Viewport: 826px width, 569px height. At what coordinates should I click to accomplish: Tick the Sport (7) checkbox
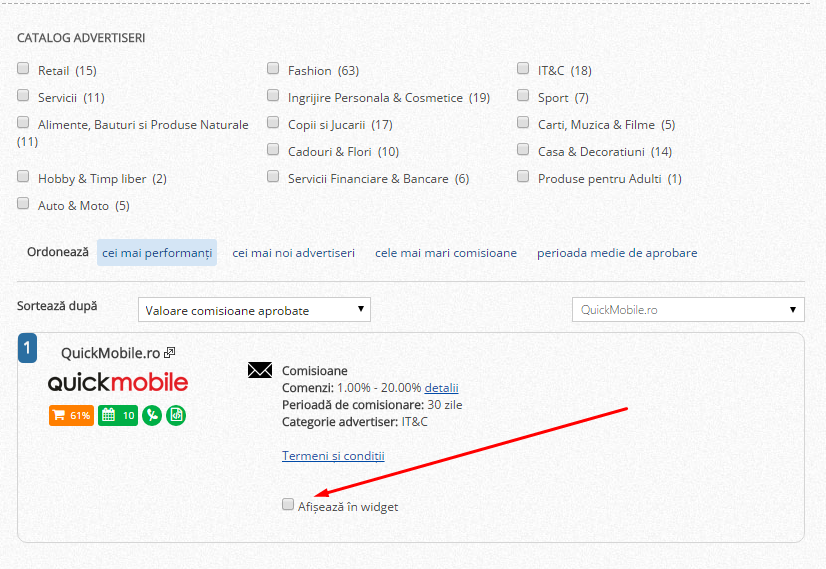(523, 95)
